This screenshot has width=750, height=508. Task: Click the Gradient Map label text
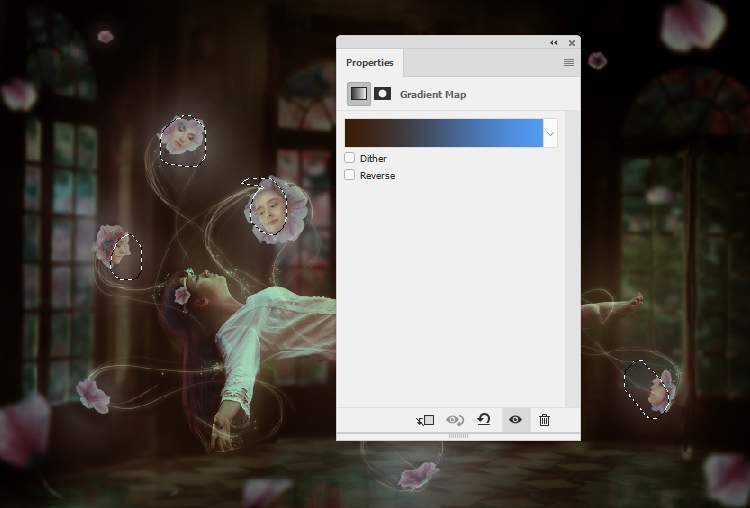pyautogui.click(x=433, y=94)
